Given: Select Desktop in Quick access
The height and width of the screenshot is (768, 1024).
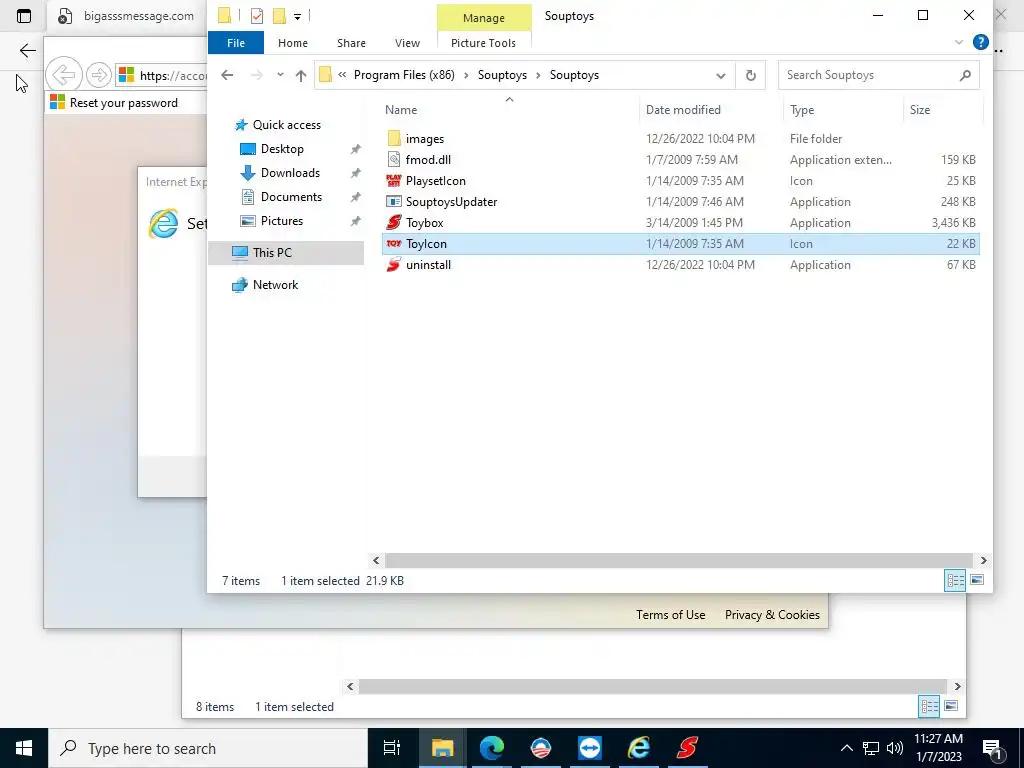Looking at the screenshot, I should (282, 148).
